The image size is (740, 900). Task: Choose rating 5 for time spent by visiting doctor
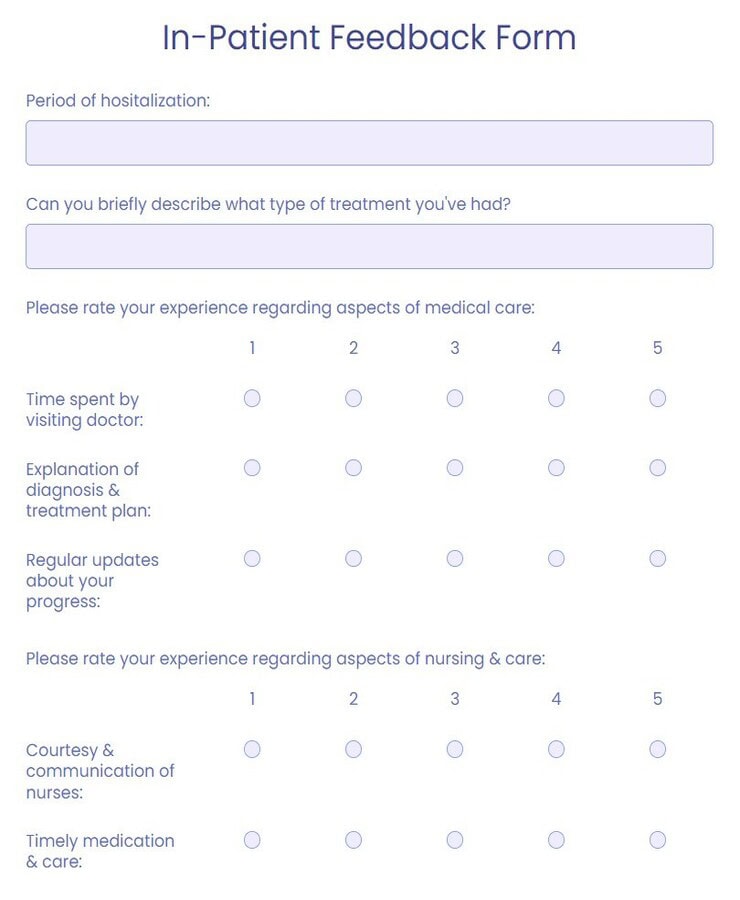(x=657, y=398)
